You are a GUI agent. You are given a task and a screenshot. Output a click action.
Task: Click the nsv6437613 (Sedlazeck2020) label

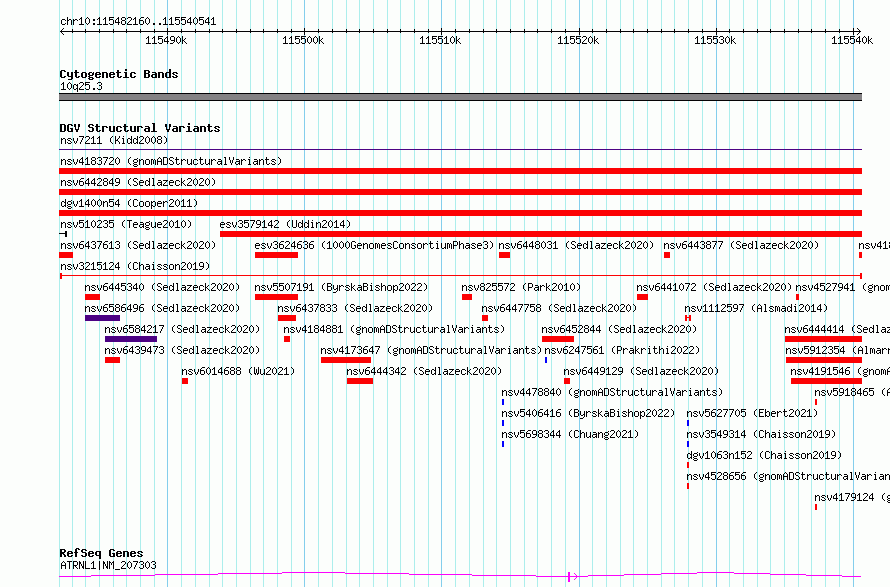(x=138, y=245)
